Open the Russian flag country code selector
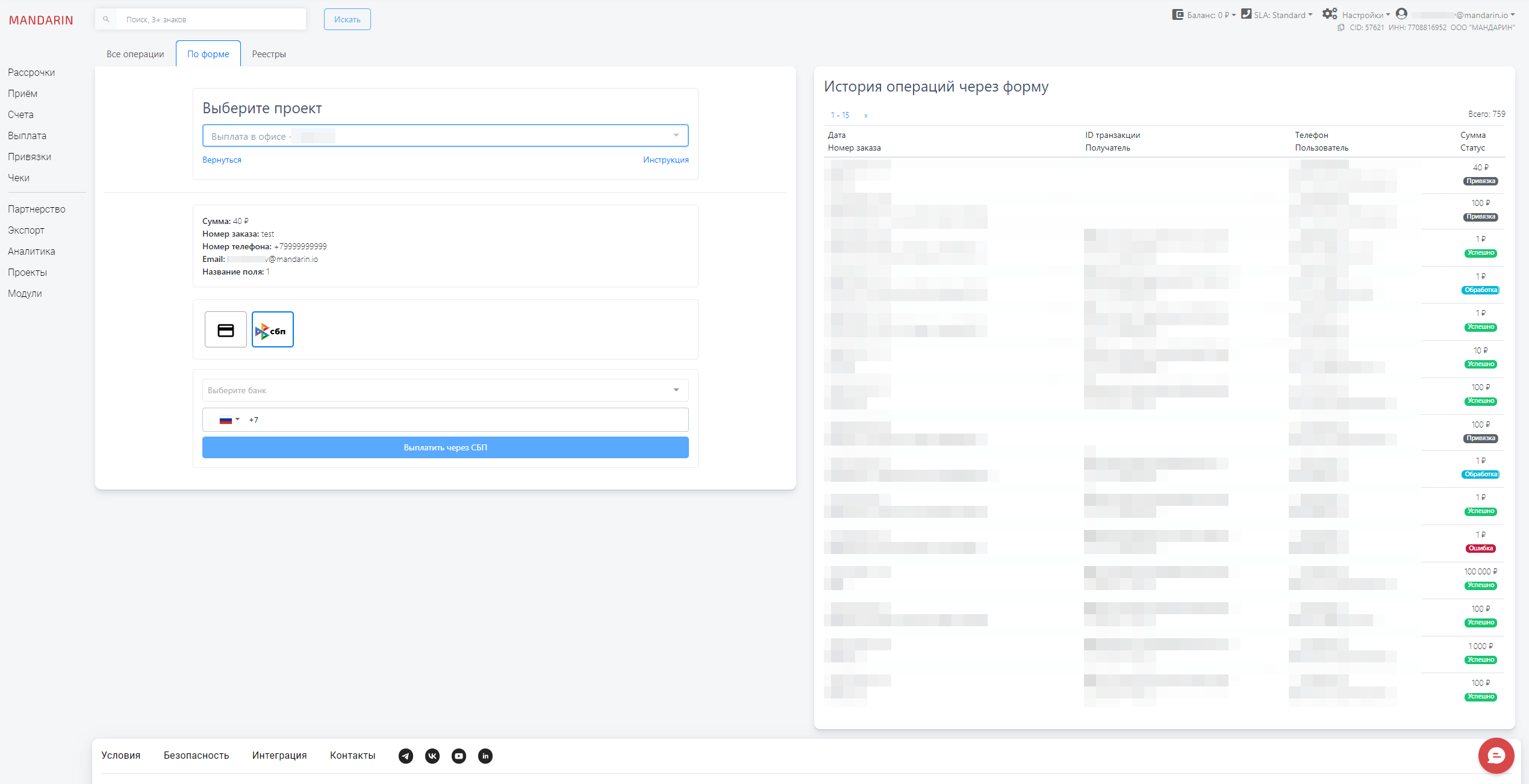1529x784 pixels. point(229,420)
